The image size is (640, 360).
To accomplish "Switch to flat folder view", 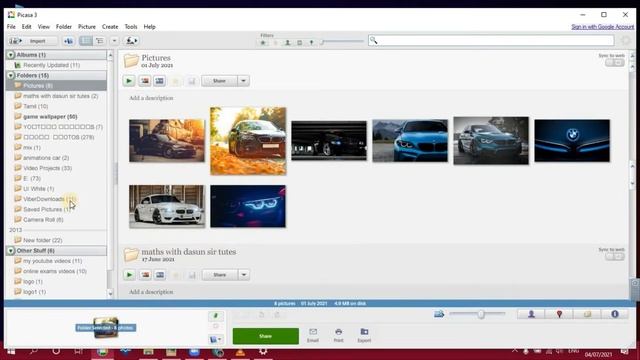I will click(x=86, y=41).
